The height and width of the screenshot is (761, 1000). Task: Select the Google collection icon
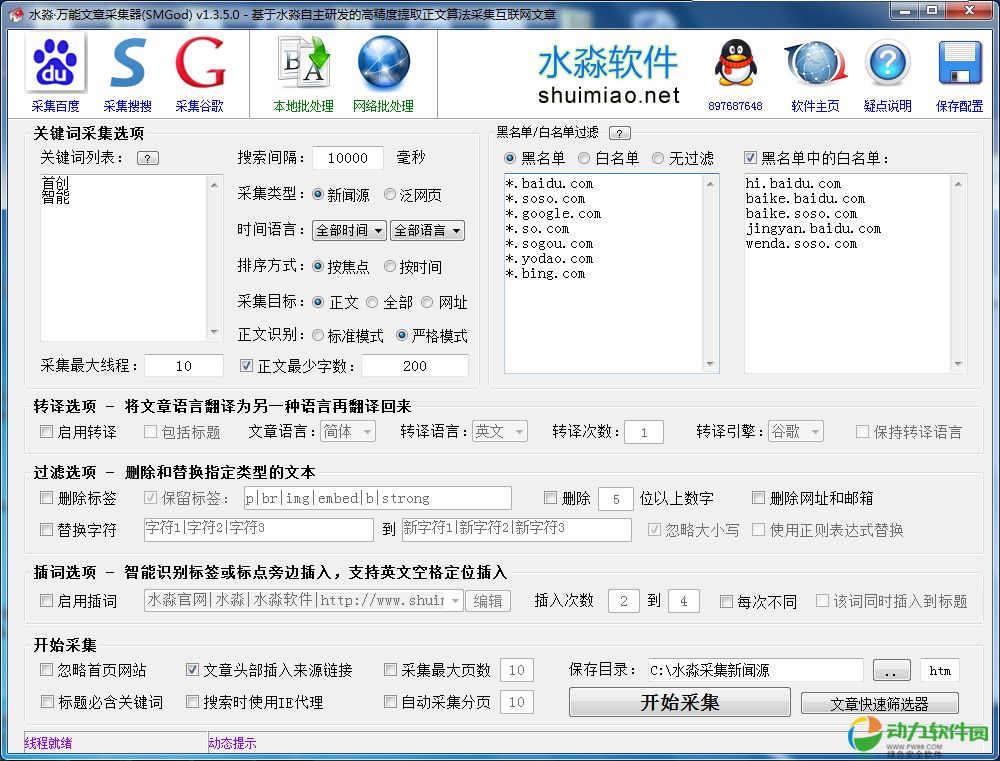point(199,65)
